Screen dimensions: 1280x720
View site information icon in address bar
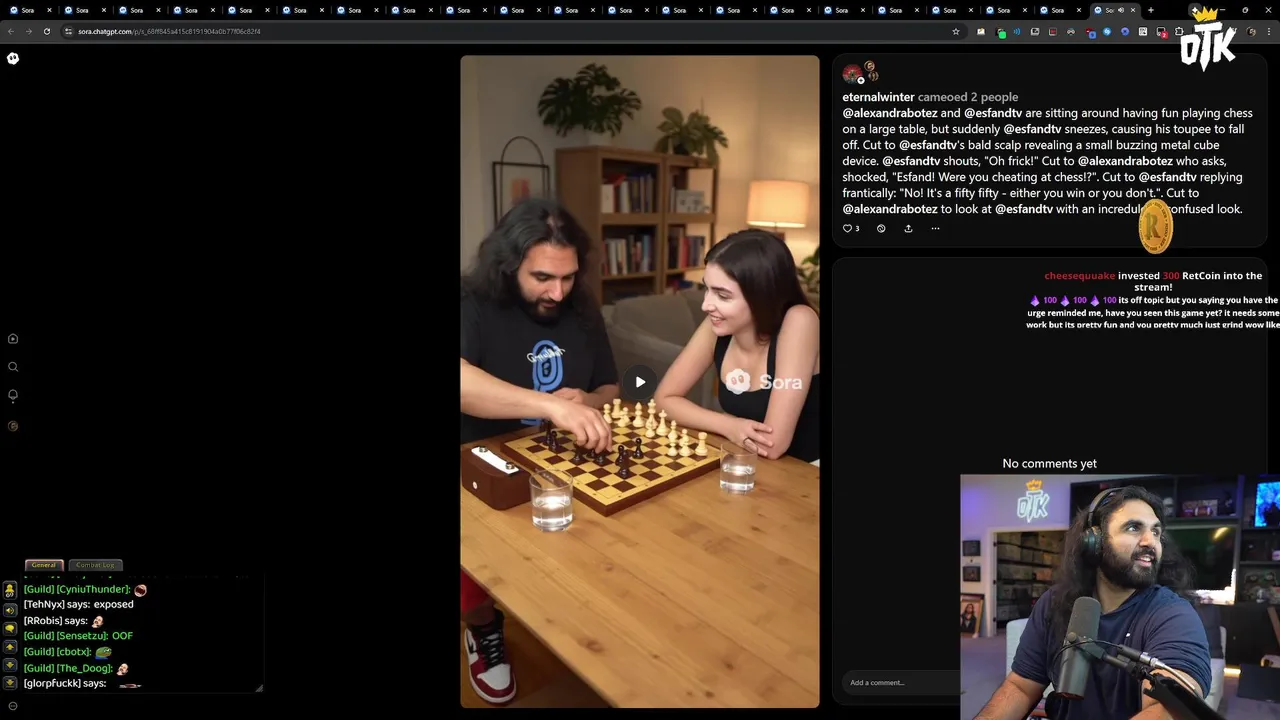(x=68, y=31)
